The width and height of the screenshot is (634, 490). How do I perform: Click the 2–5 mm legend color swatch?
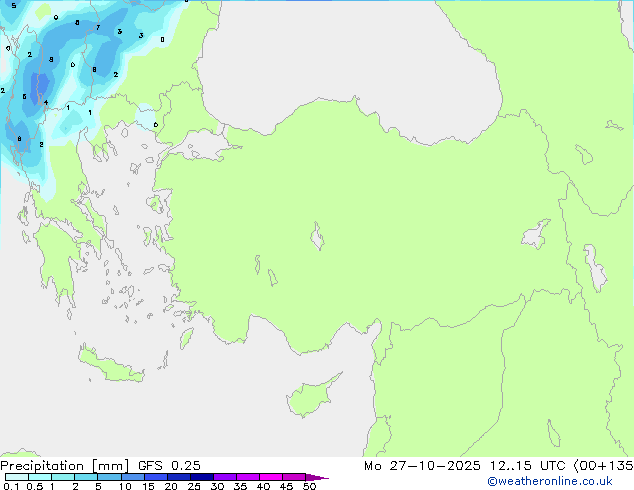(86, 477)
